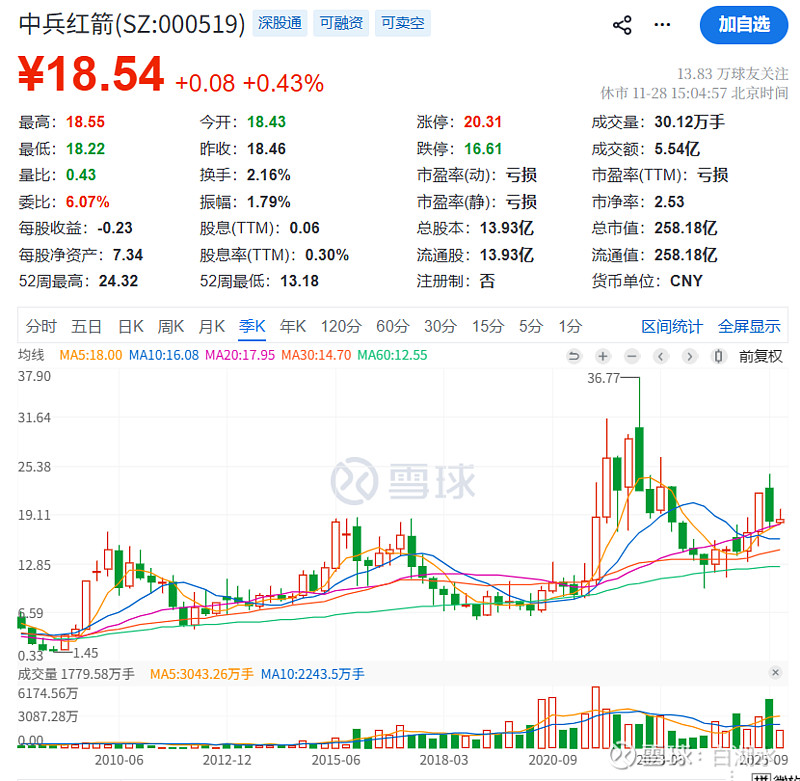Switch to 五日 chart tab
This screenshot has height=781, width=800.
coord(86,326)
